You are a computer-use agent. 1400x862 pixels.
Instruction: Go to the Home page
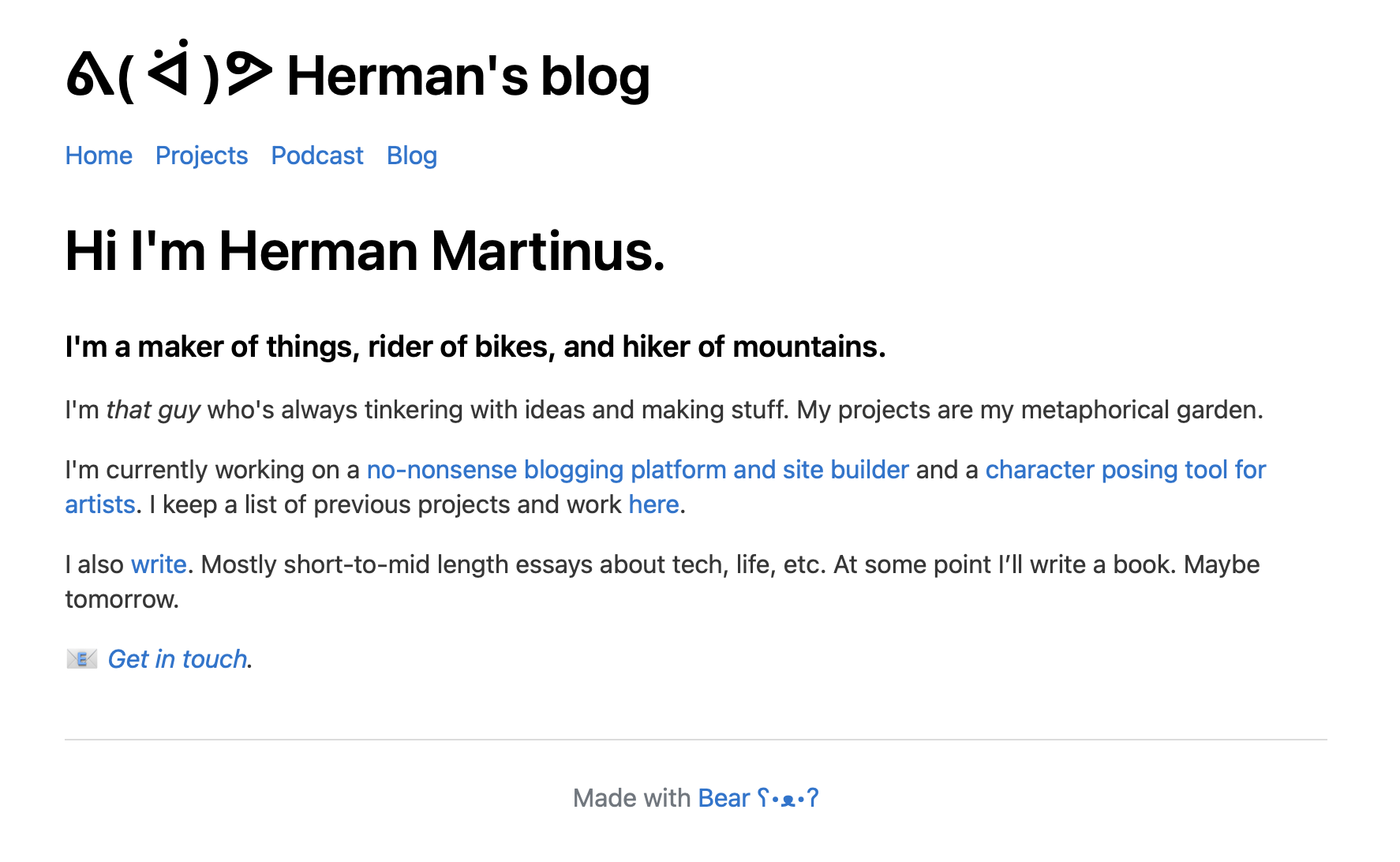pos(99,156)
